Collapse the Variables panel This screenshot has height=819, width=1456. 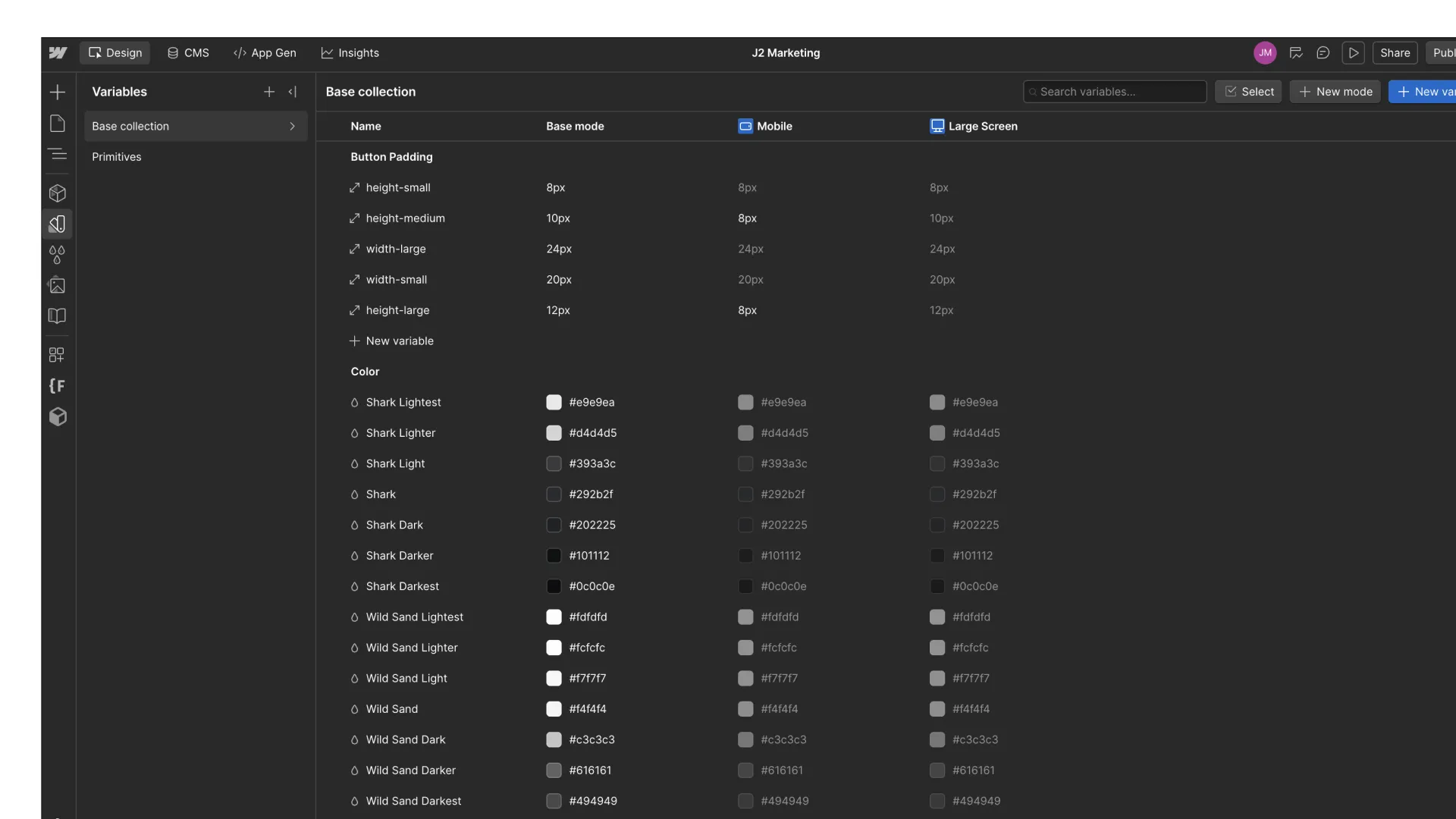point(293,92)
